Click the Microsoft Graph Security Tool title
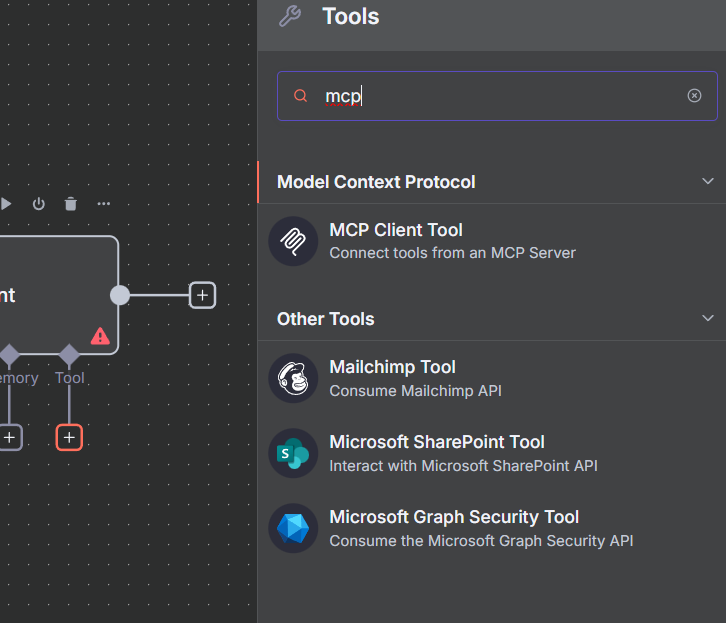Image resolution: width=726 pixels, height=623 pixels. 454,517
